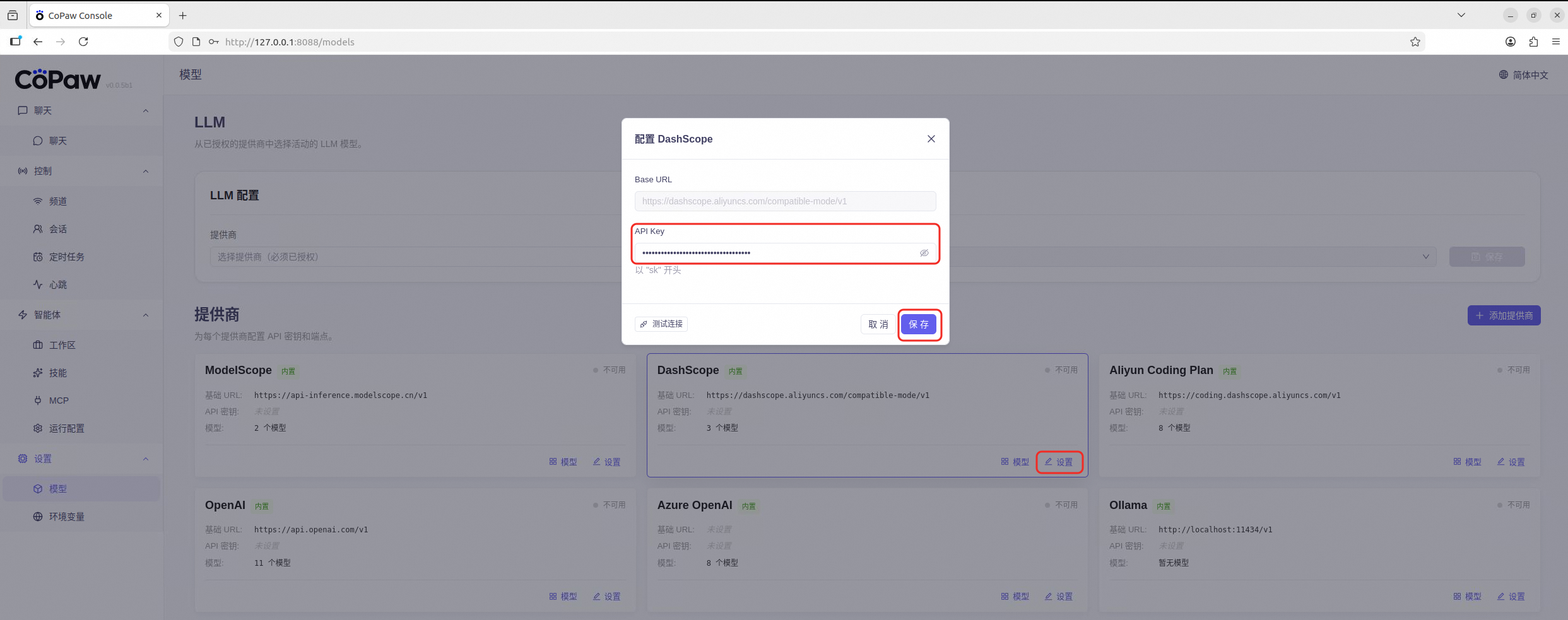This screenshot has width=1568, height=620.
Task: Open Azure OpenAI 设置
Action: click(1059, 596)
